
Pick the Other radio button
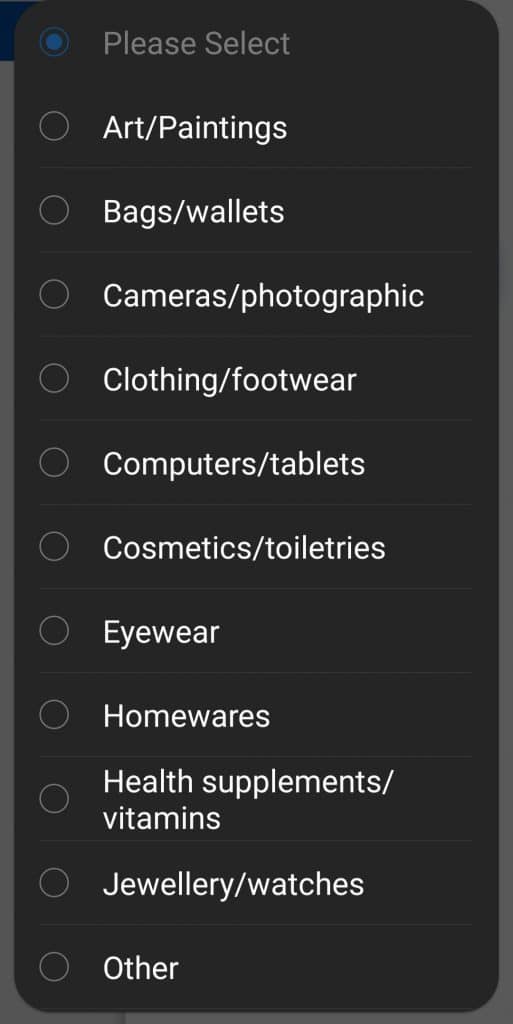tap(54, 967)
